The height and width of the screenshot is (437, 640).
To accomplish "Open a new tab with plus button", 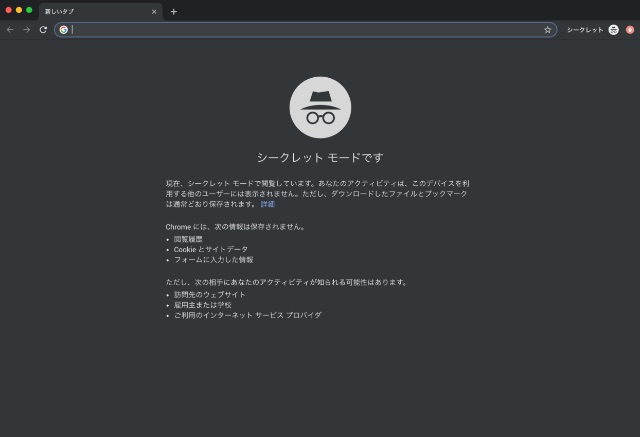I will (x=174, y=12).
